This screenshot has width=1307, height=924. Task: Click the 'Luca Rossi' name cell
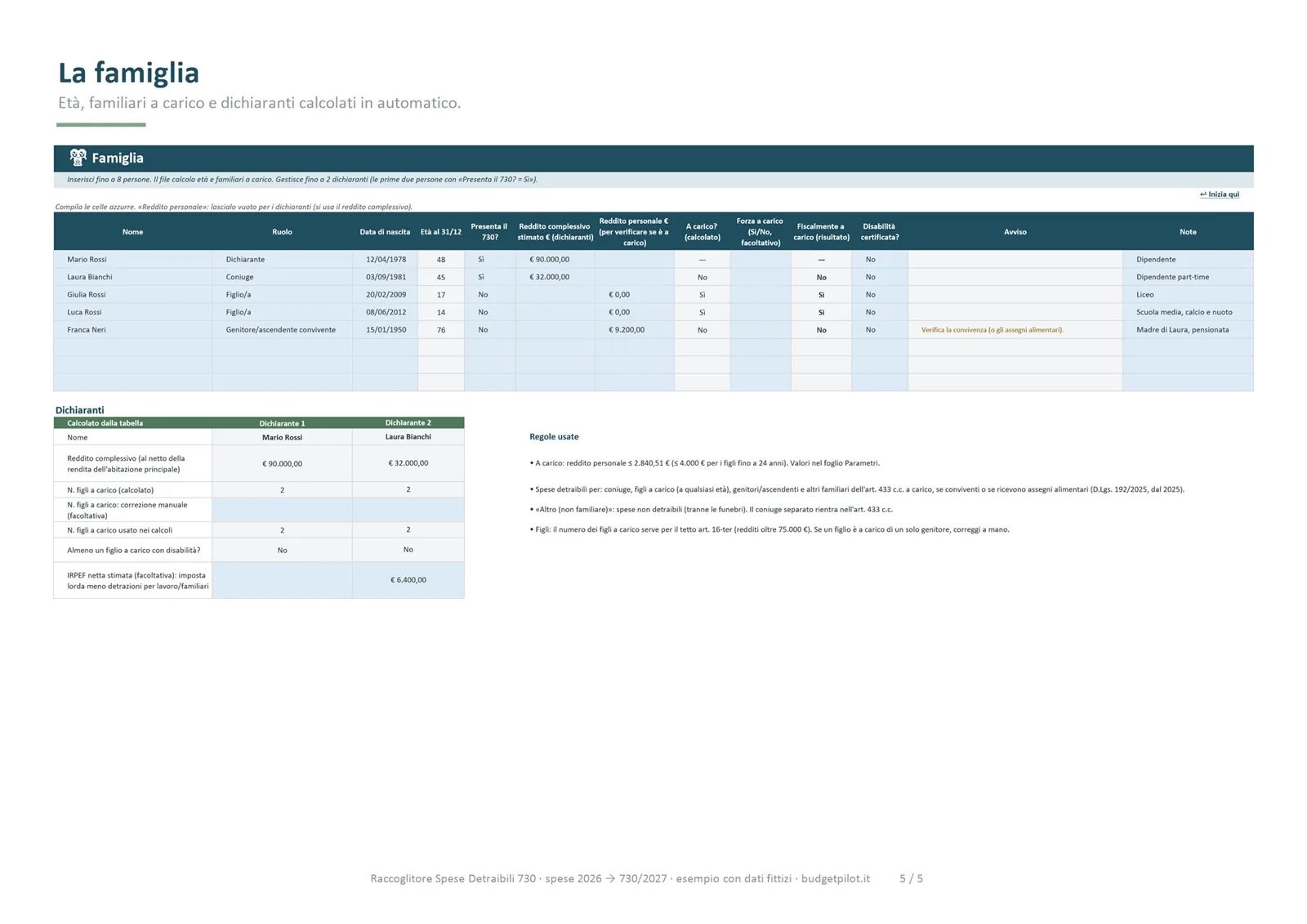coord(133,312)
